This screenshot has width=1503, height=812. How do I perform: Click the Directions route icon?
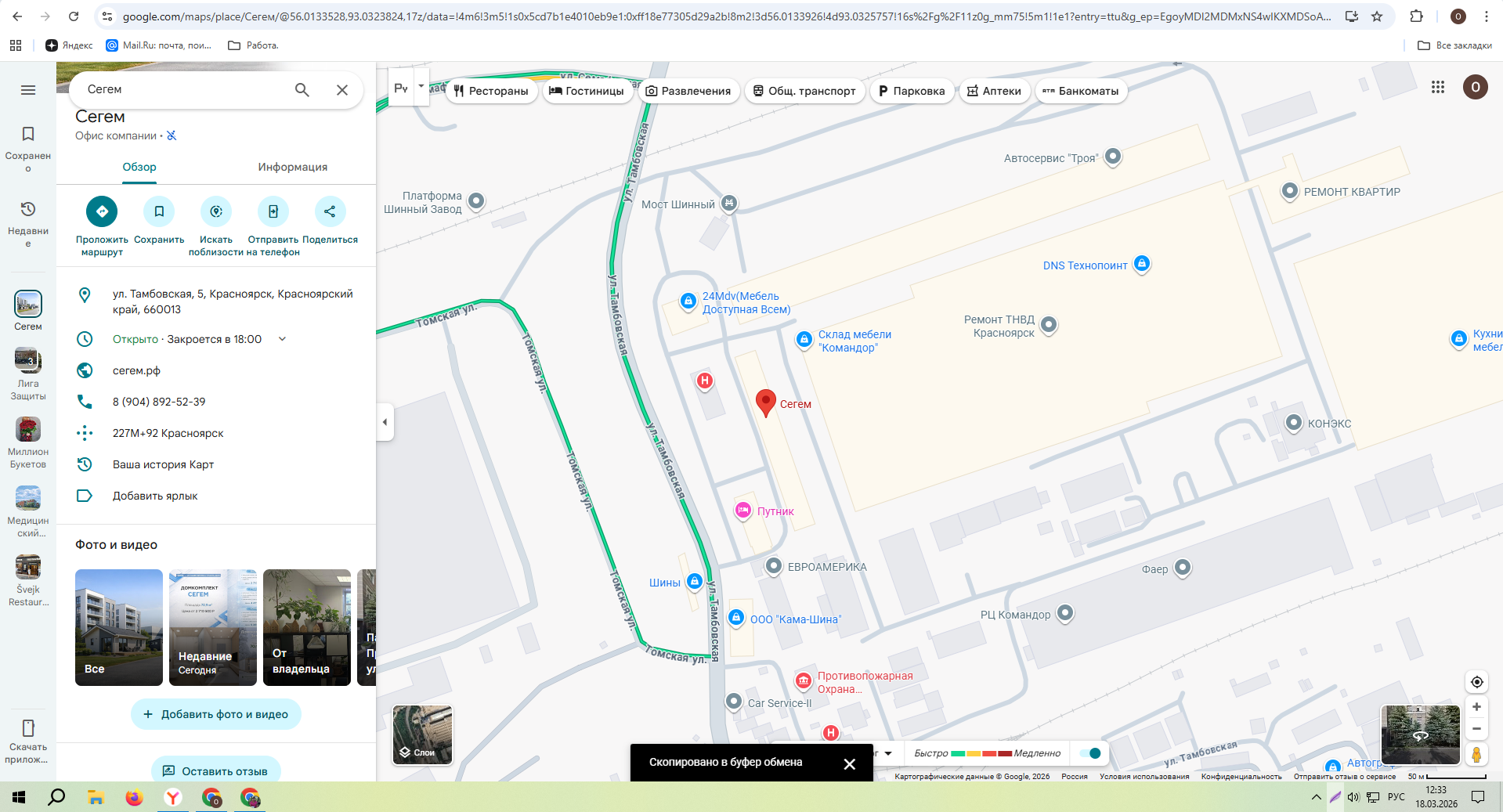[x=102, y=211]
